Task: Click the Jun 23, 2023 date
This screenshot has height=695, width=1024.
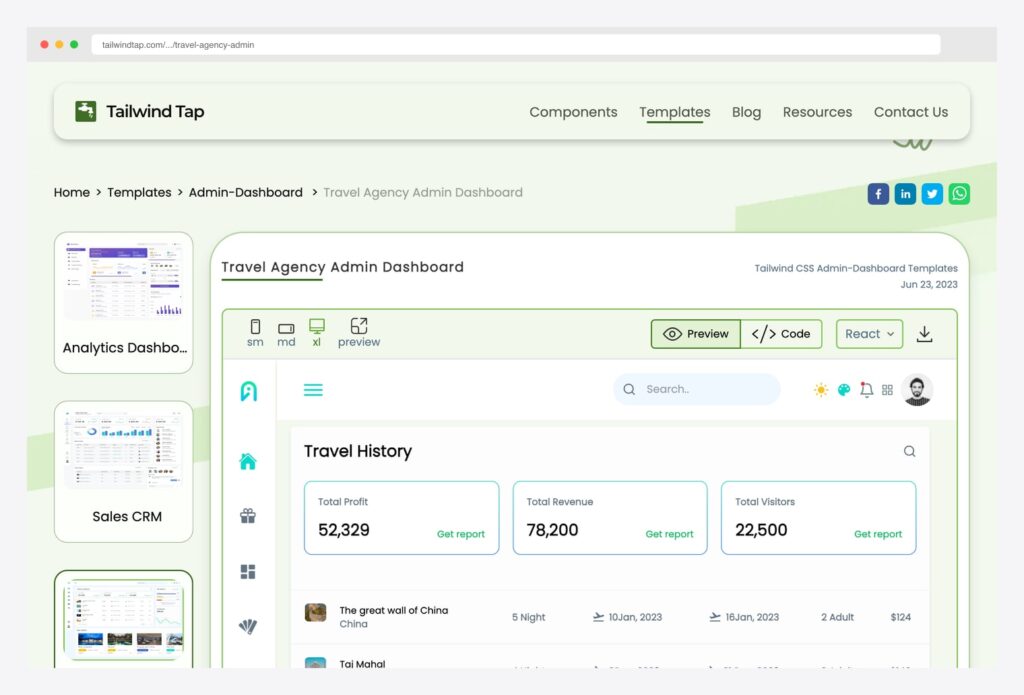Action: [x=929, y=285]
